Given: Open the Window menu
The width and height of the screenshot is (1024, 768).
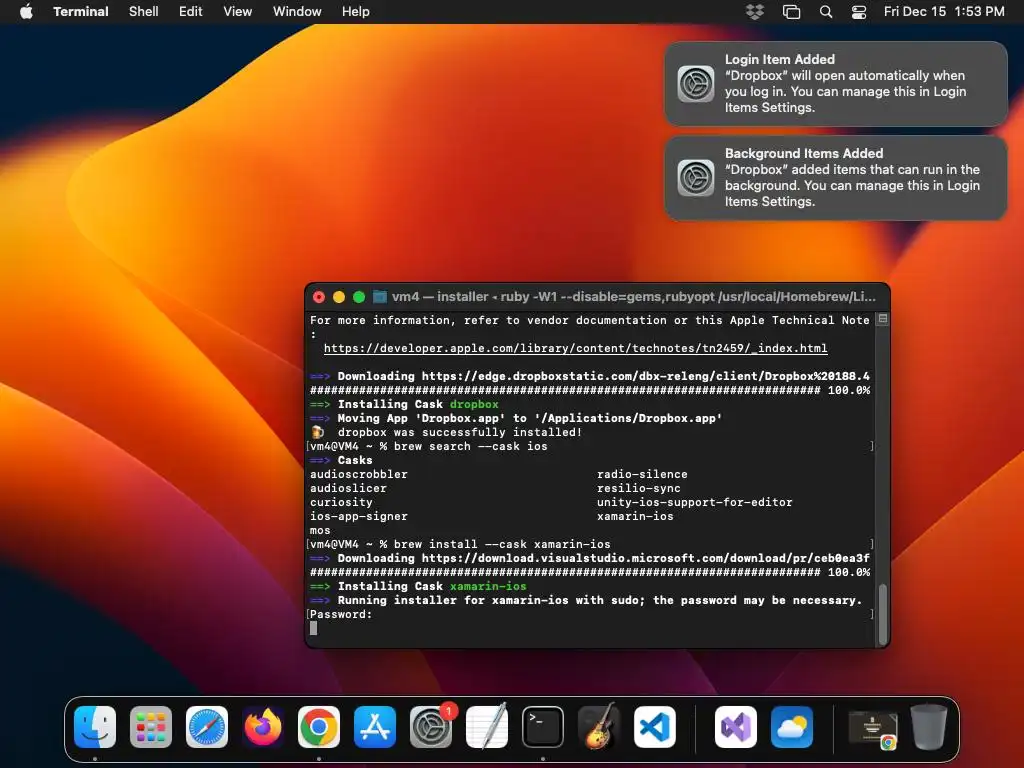Looking at the screenshot, I should pos(297,11).
